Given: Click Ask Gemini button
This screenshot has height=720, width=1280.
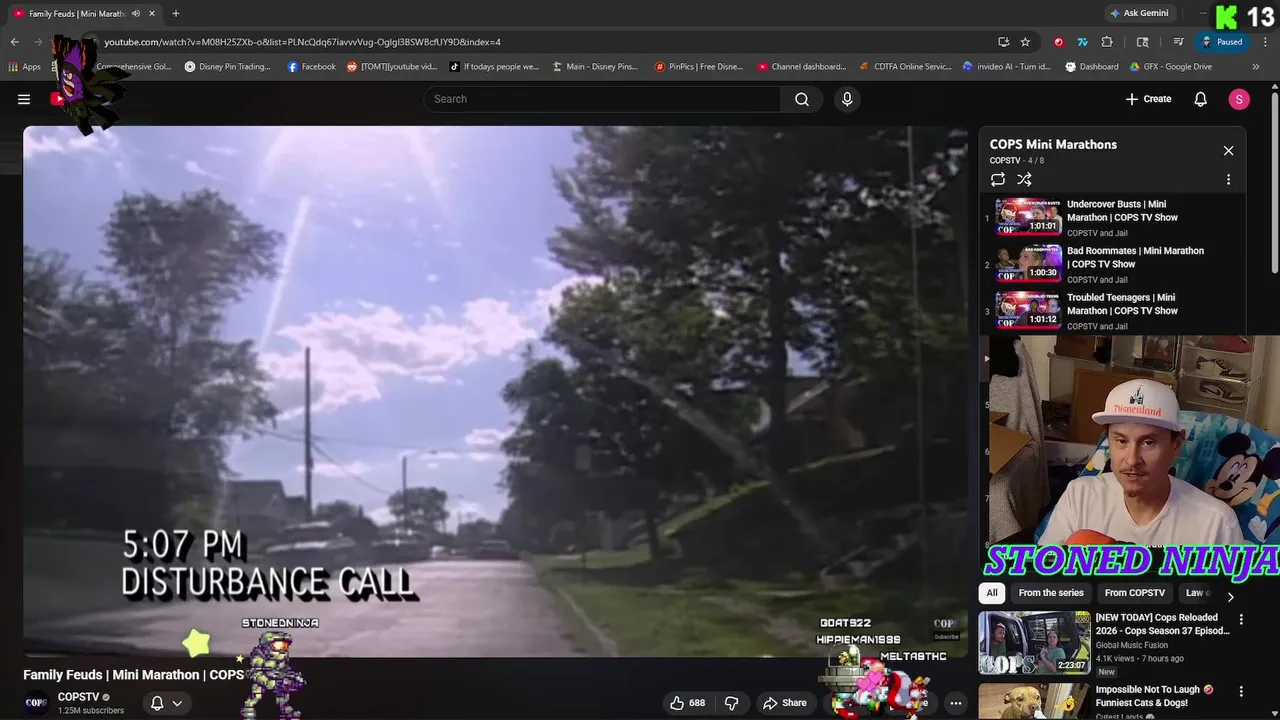Looking at the screenshot, I should pos(1139,13).
